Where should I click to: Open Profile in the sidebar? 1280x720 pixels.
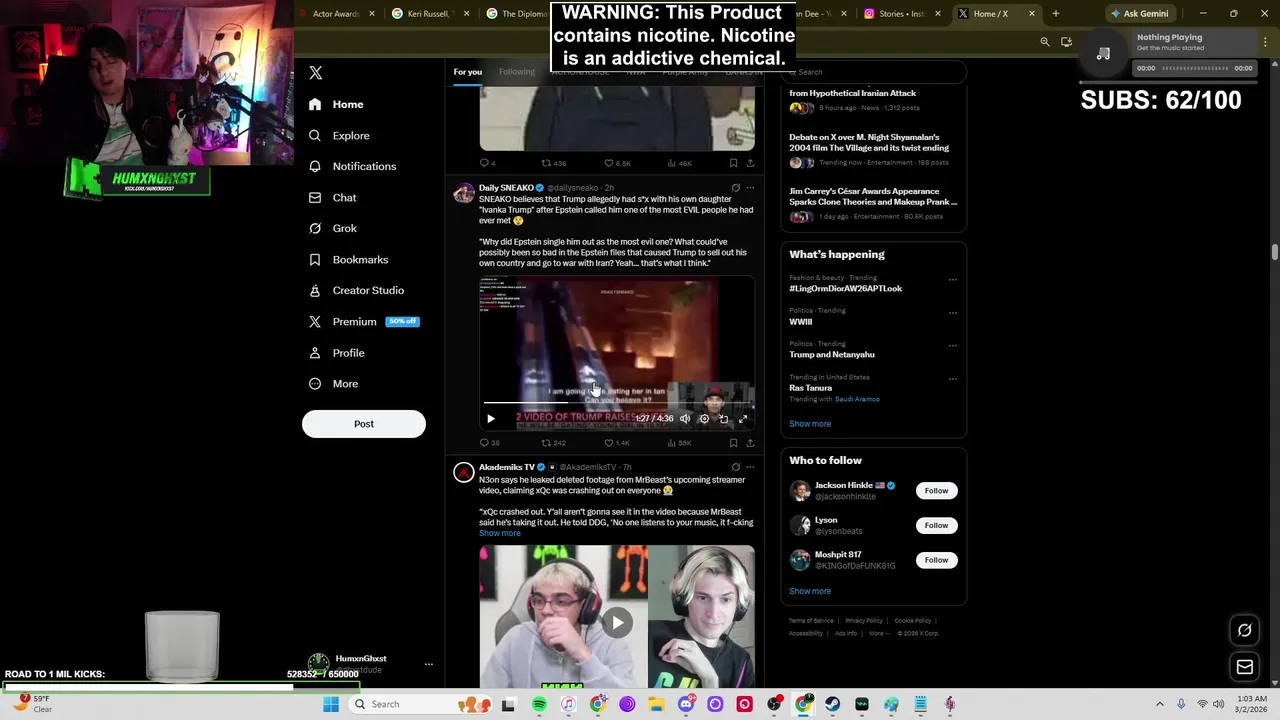point(336,352)
